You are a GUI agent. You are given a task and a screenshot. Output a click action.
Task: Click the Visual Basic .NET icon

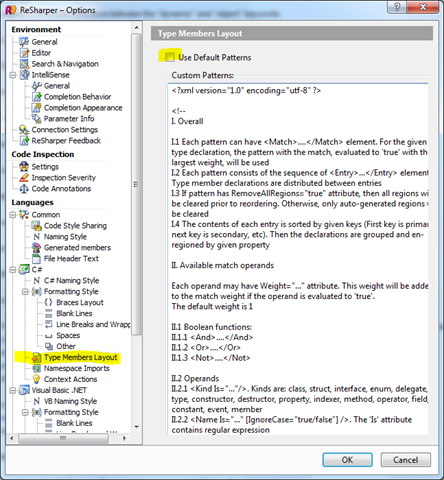(24, 390)
